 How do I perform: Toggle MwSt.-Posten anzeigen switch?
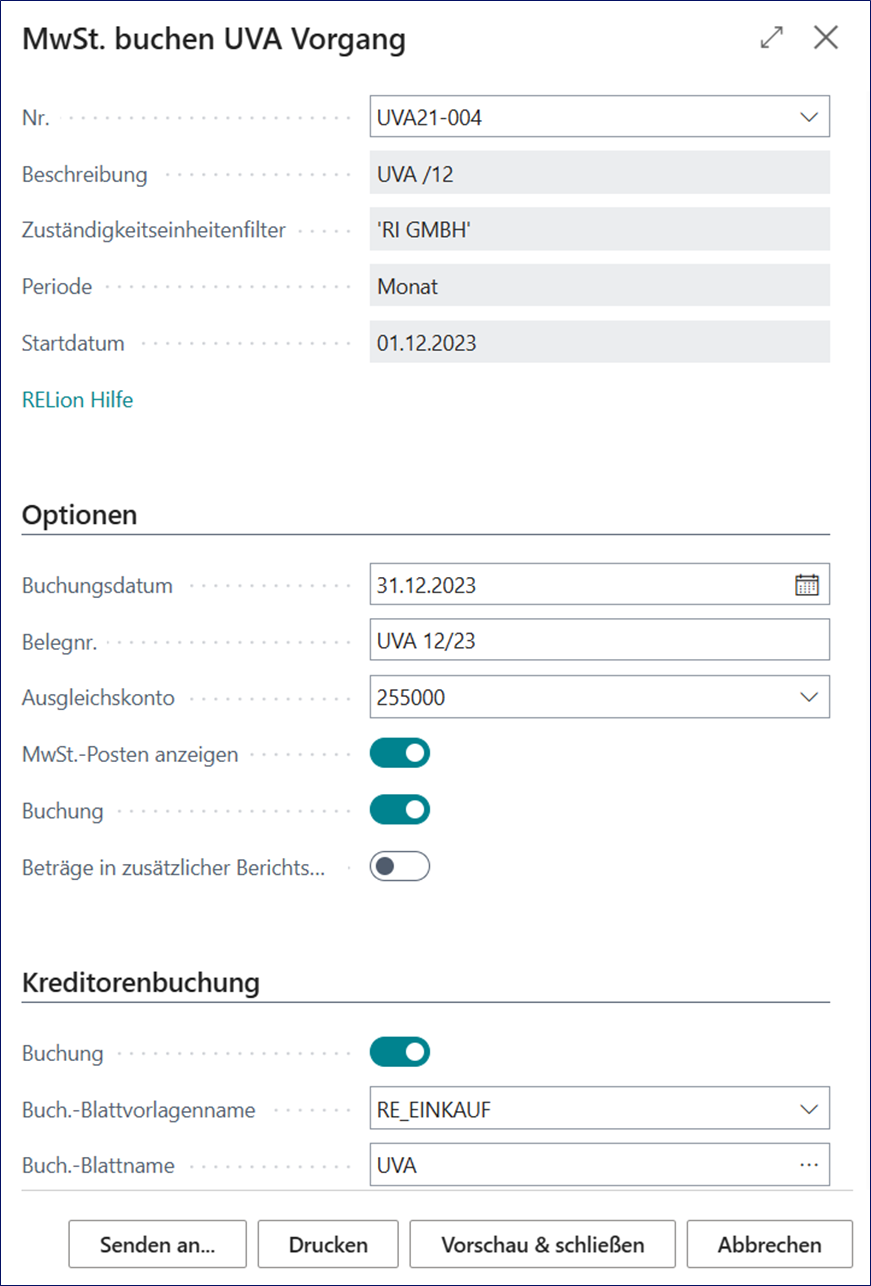click(400, 753)
